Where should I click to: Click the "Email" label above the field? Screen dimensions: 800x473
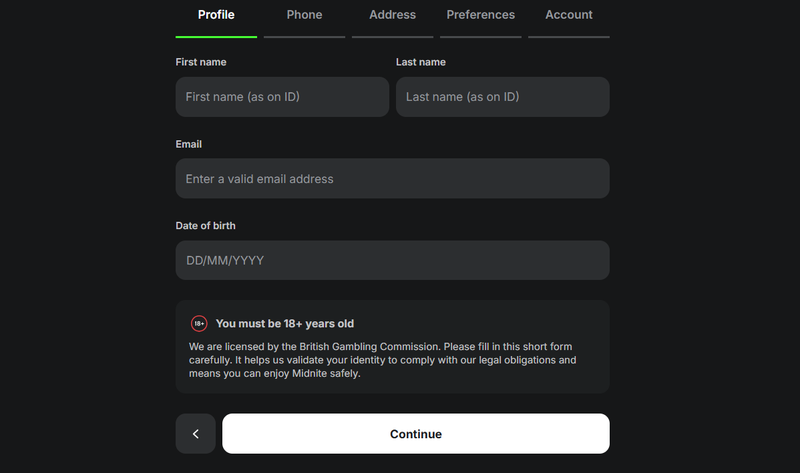[x=189, y=144]
